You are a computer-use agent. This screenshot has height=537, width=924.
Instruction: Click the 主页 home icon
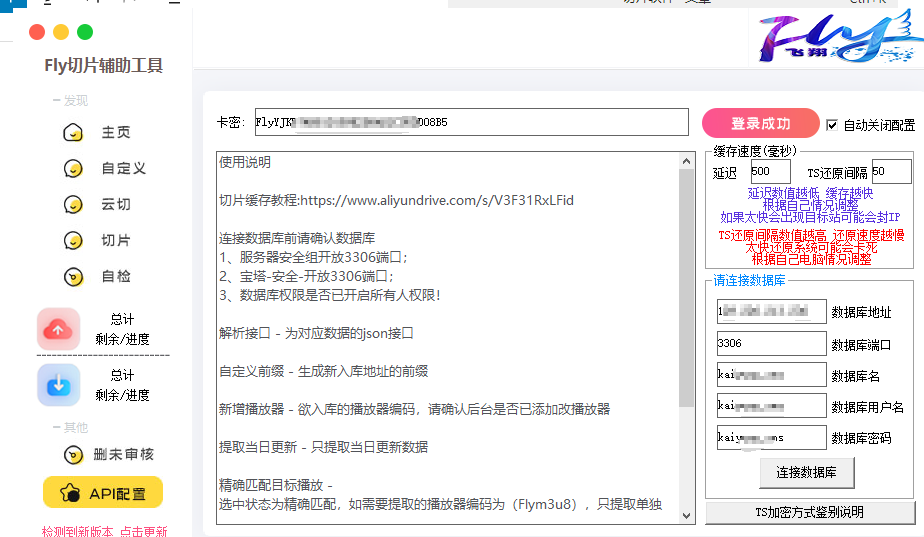coord(73,133)
